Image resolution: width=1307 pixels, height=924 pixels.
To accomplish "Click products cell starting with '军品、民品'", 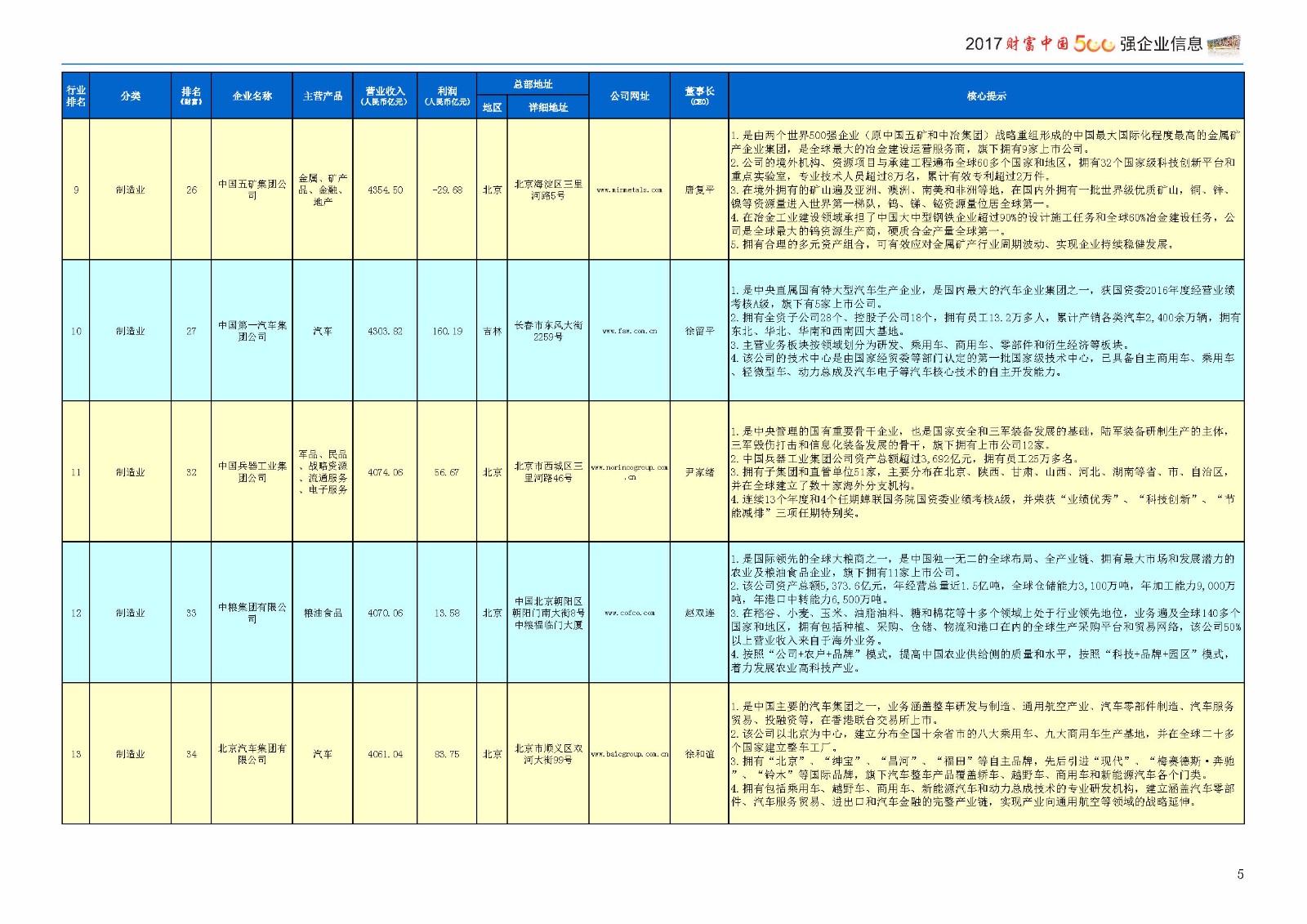I will (x=323, y=472).
